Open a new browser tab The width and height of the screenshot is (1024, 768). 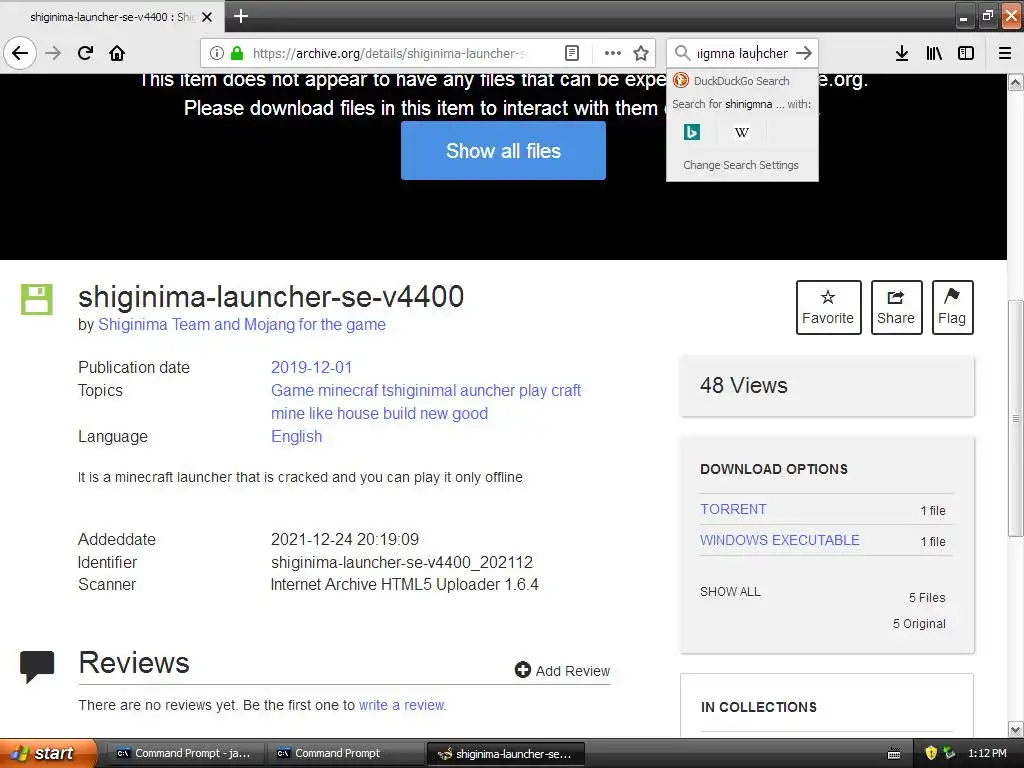point(241,16)
